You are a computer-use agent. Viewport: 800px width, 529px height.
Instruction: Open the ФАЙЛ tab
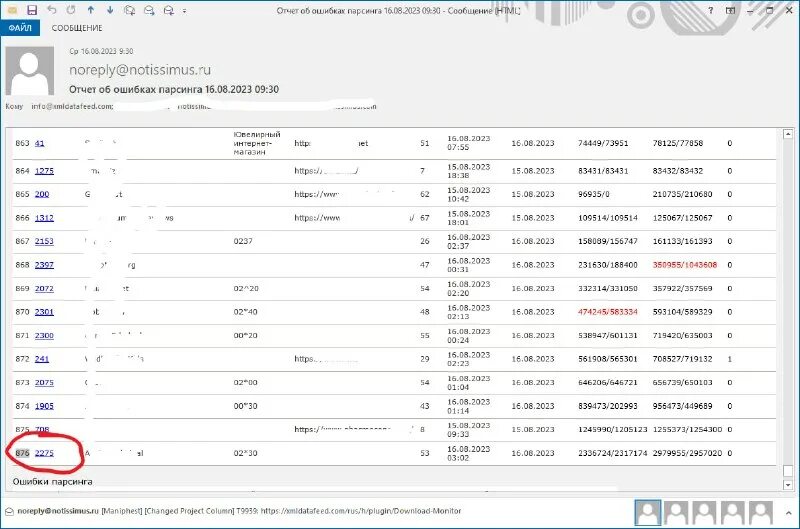(20, 28)
